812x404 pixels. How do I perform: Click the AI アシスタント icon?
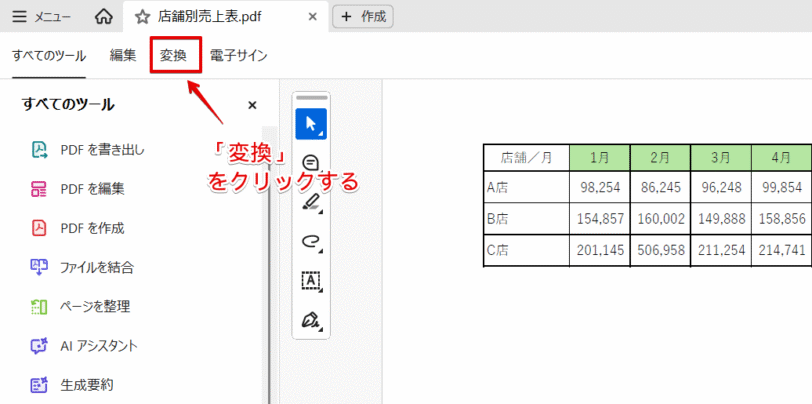tap(39, 345)
